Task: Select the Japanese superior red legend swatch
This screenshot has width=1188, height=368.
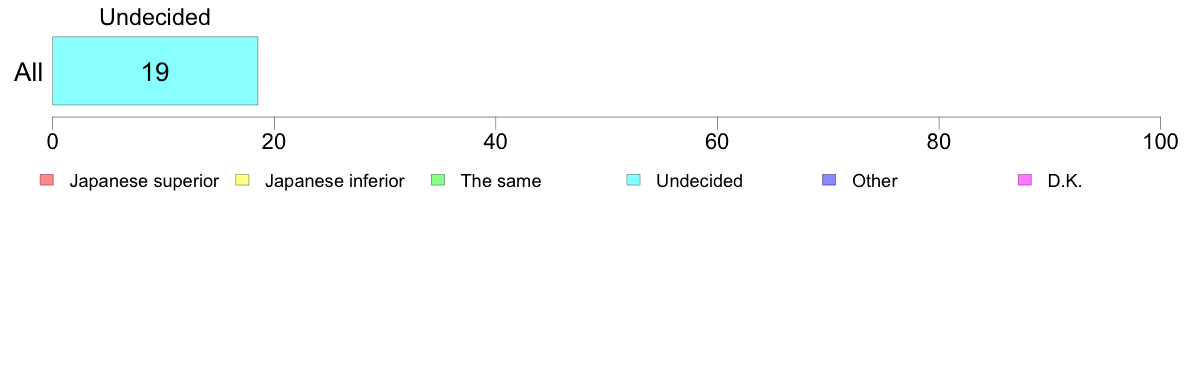Action: point(47,180)
